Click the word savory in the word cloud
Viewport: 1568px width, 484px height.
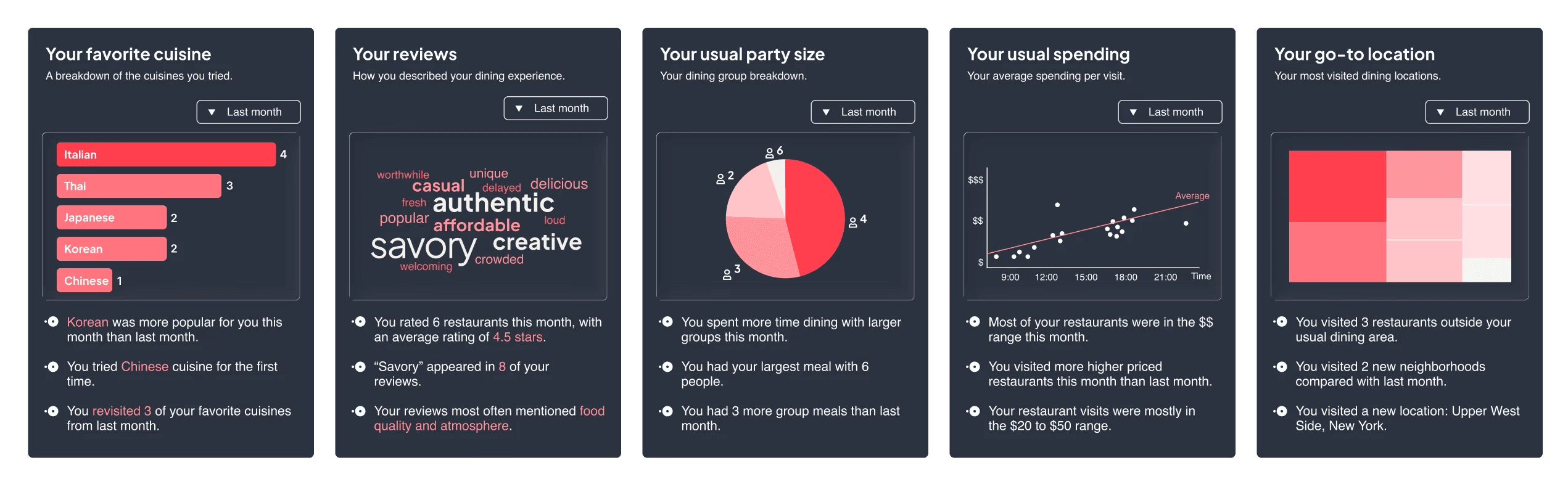tap(424, 247)
